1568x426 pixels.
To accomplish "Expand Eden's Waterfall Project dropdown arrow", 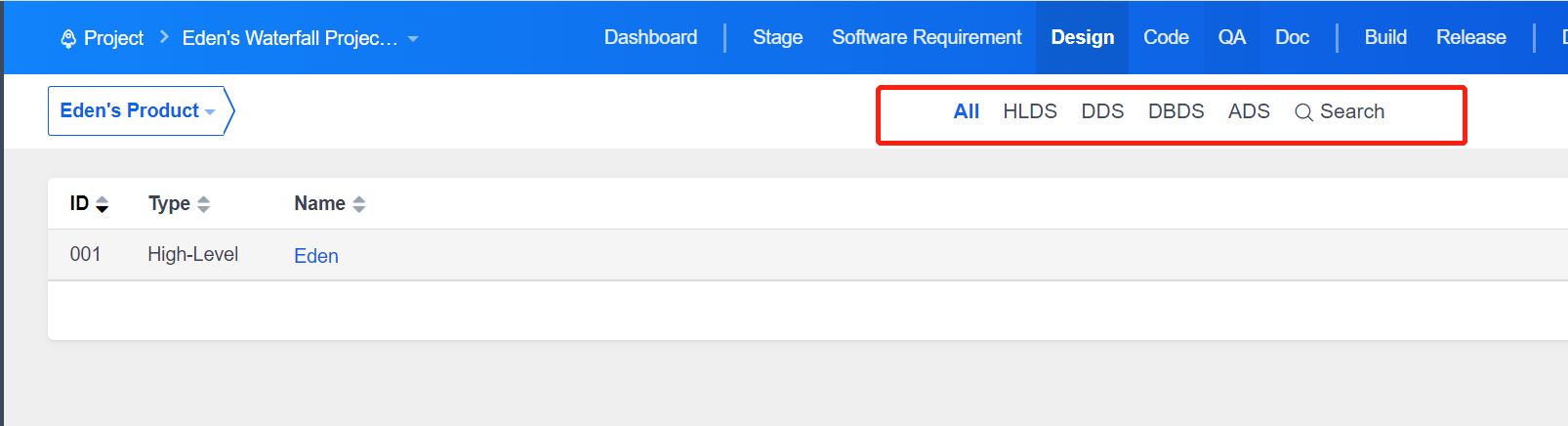I will [413, 39].
